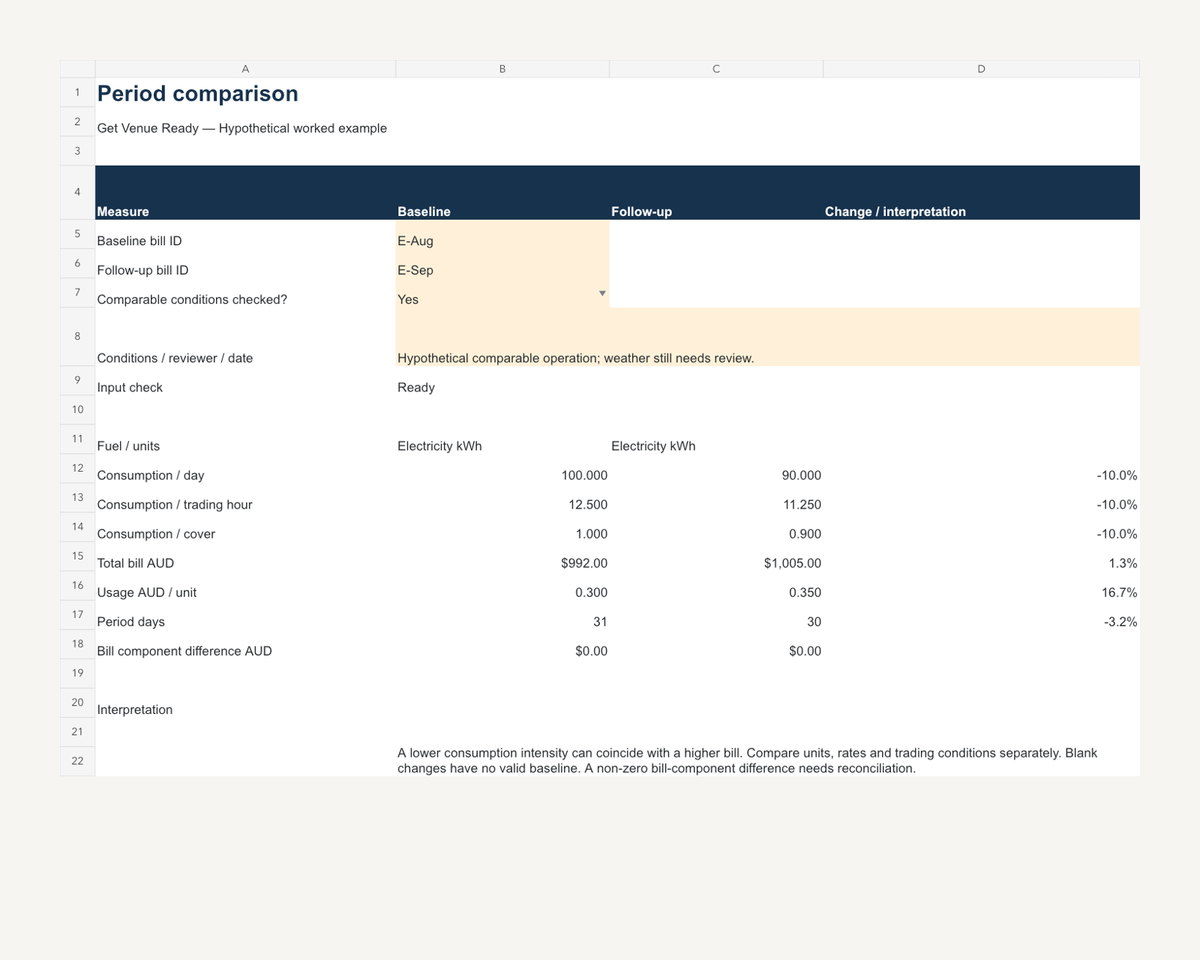Screen dimensions: 1200x960
Task: Select column D header
Action: [x=981, y=69]
